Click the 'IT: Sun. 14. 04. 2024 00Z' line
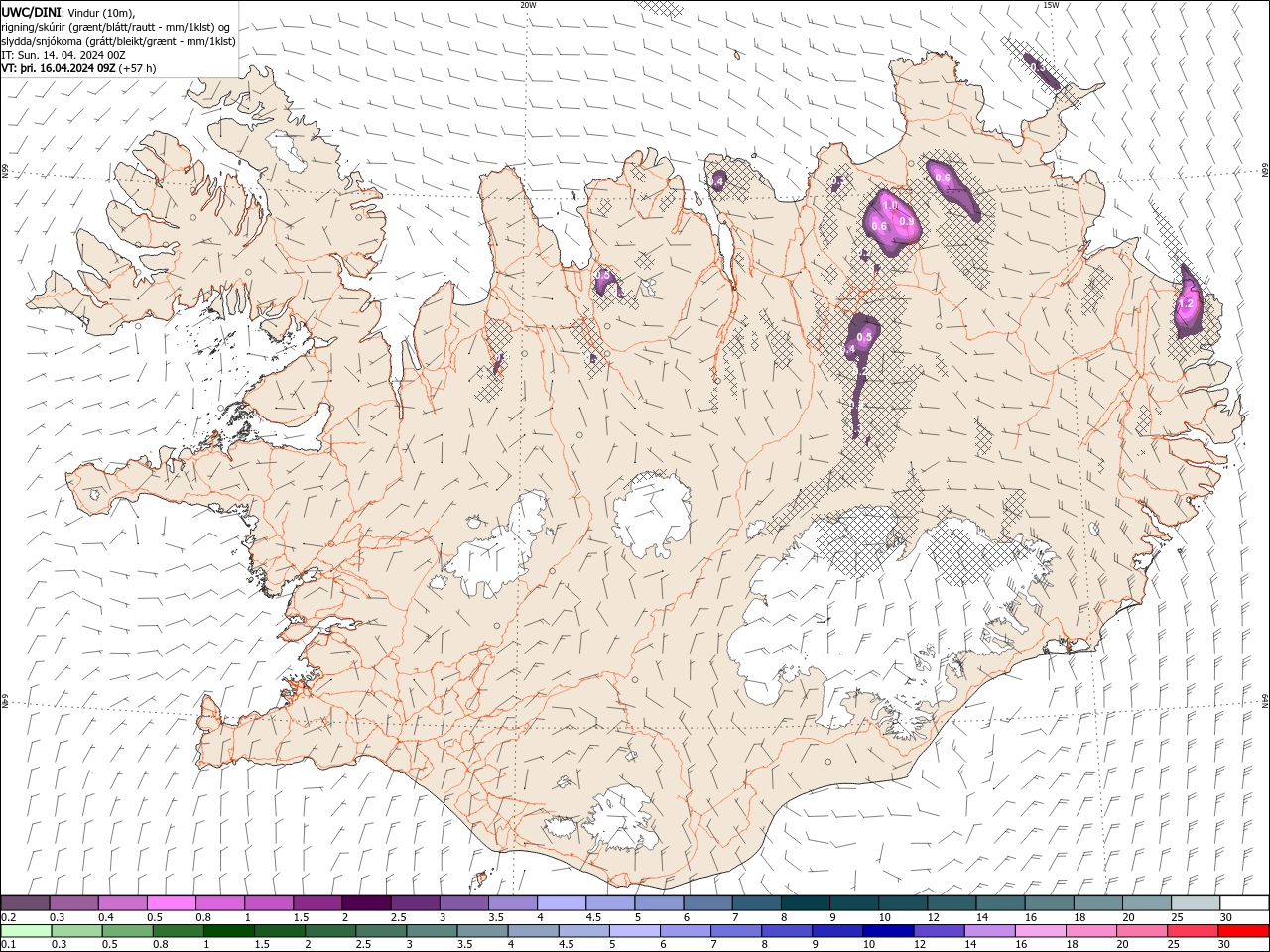The image size is (1270, 952). click(63, 55)
